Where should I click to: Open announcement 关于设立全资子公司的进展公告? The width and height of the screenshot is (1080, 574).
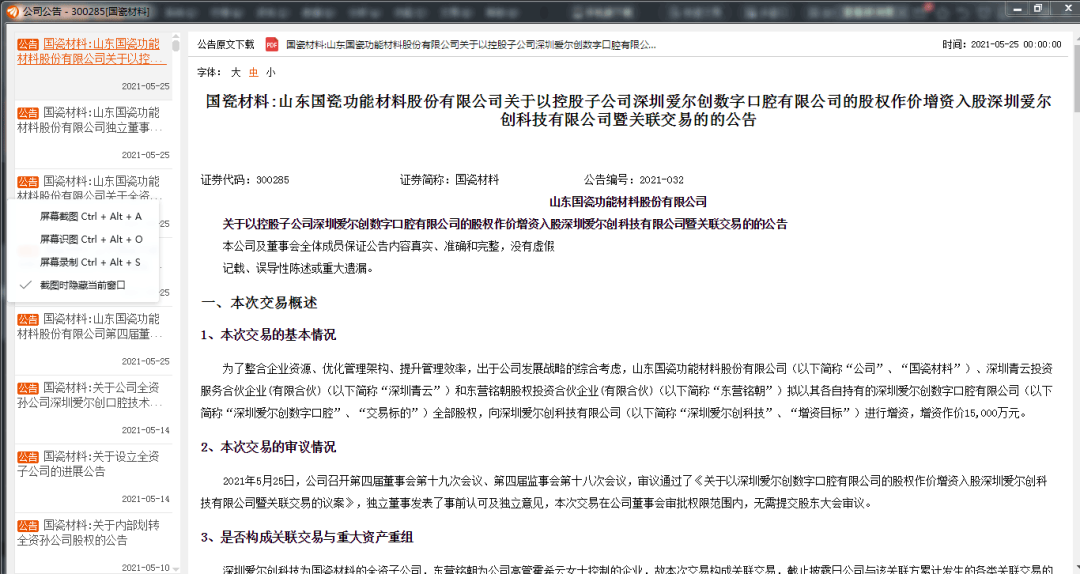94,478
